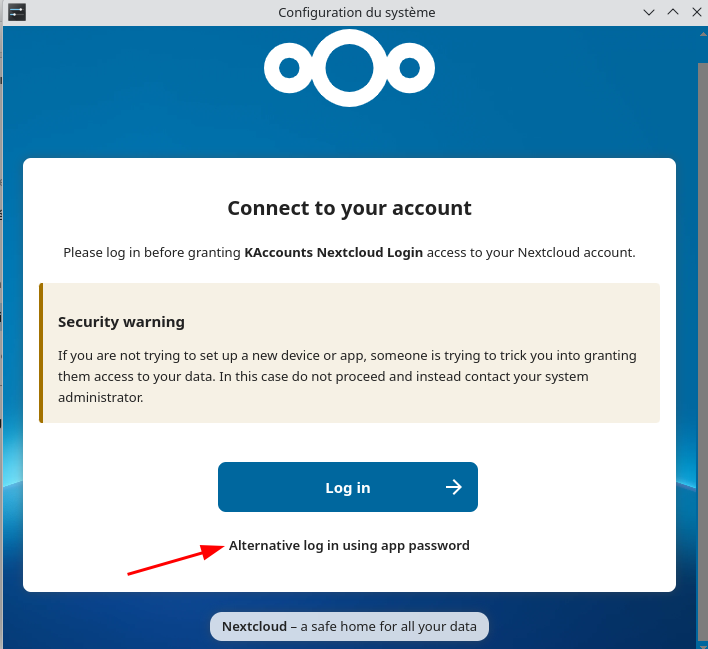Click the "Configuration du système" title bar text
The image size is (708, 649).
pyautogui.click(x=356, y=12)
